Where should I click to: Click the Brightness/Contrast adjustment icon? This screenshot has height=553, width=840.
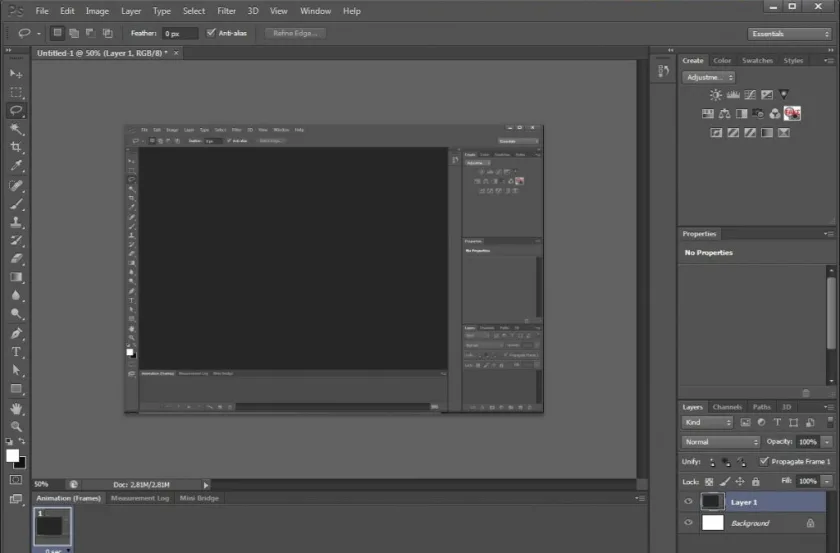[716, 95]
